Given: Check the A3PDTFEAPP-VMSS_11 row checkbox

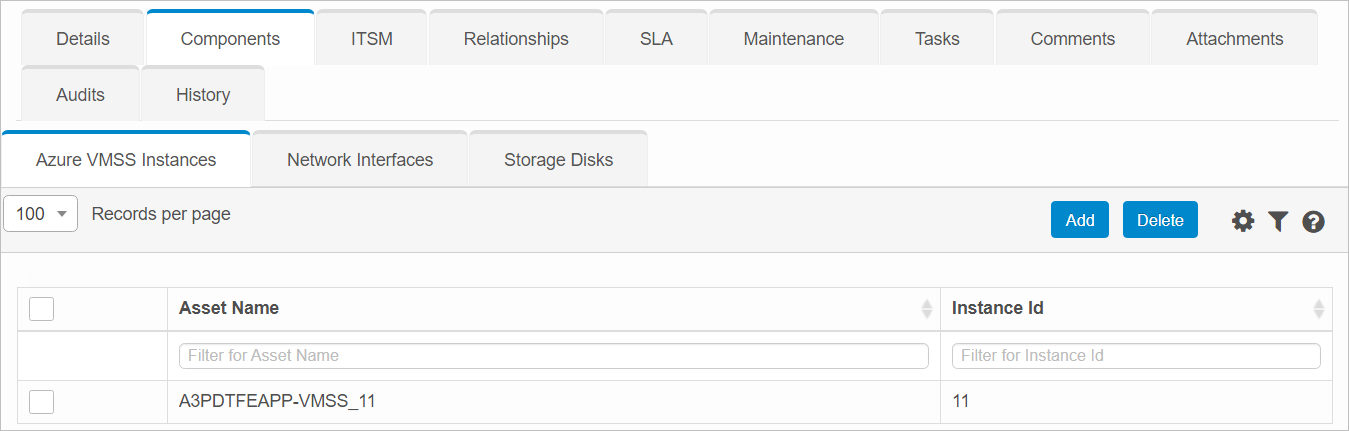Looking at the screenshot, I should coord(41,402).
